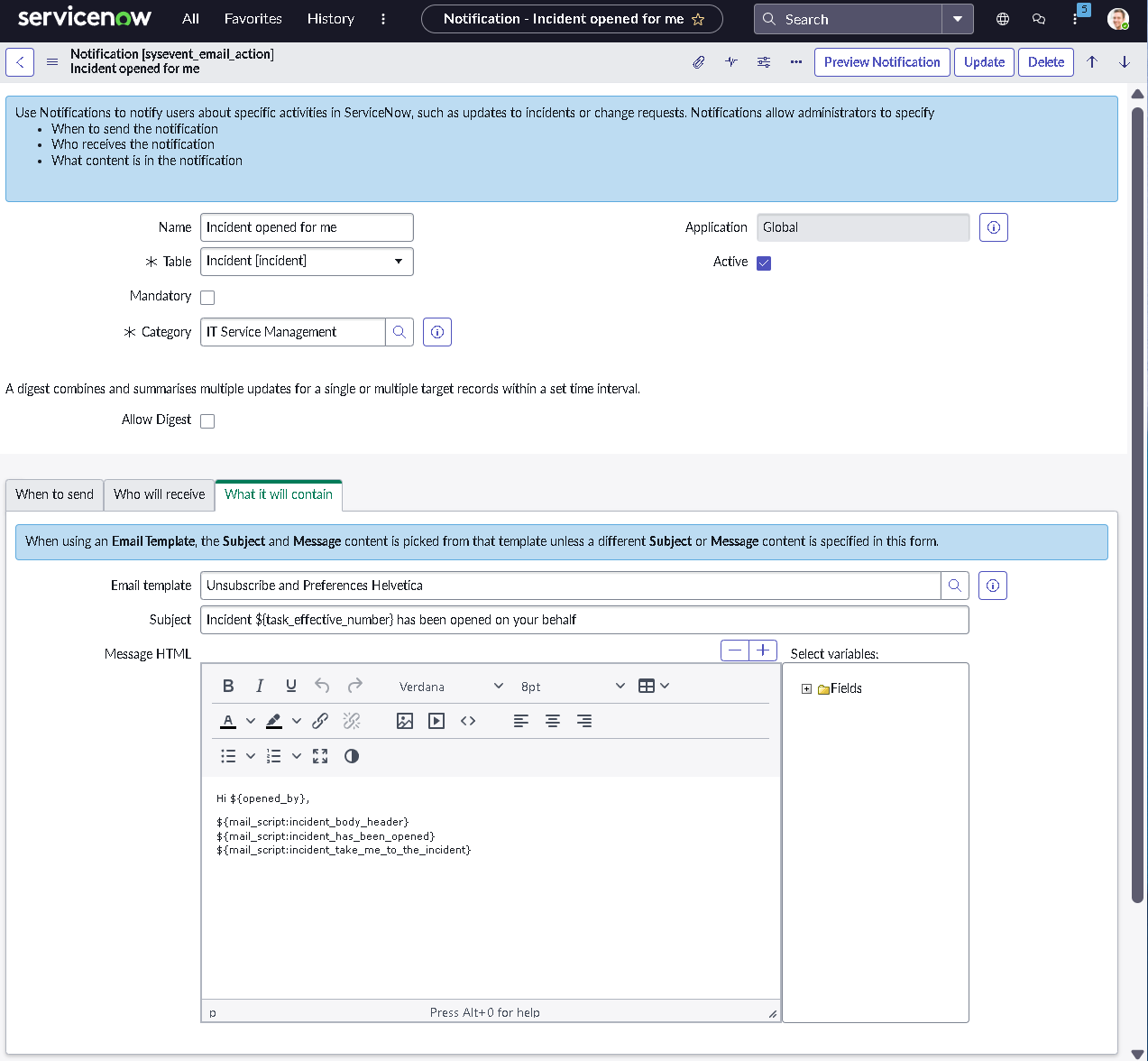Open the activity stream icon in the header
Viewport: 1148px width, 1061px height.
[730, 61]
